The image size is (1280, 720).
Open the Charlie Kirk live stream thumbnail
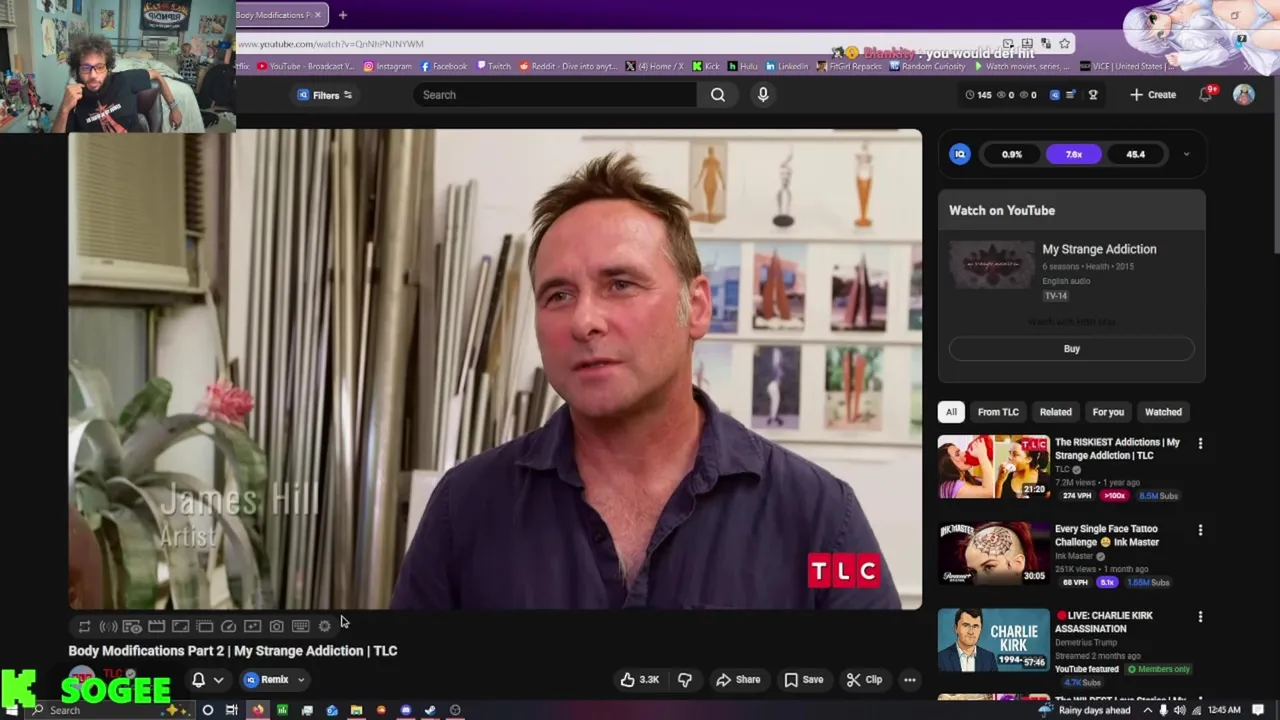click(993, 640)
